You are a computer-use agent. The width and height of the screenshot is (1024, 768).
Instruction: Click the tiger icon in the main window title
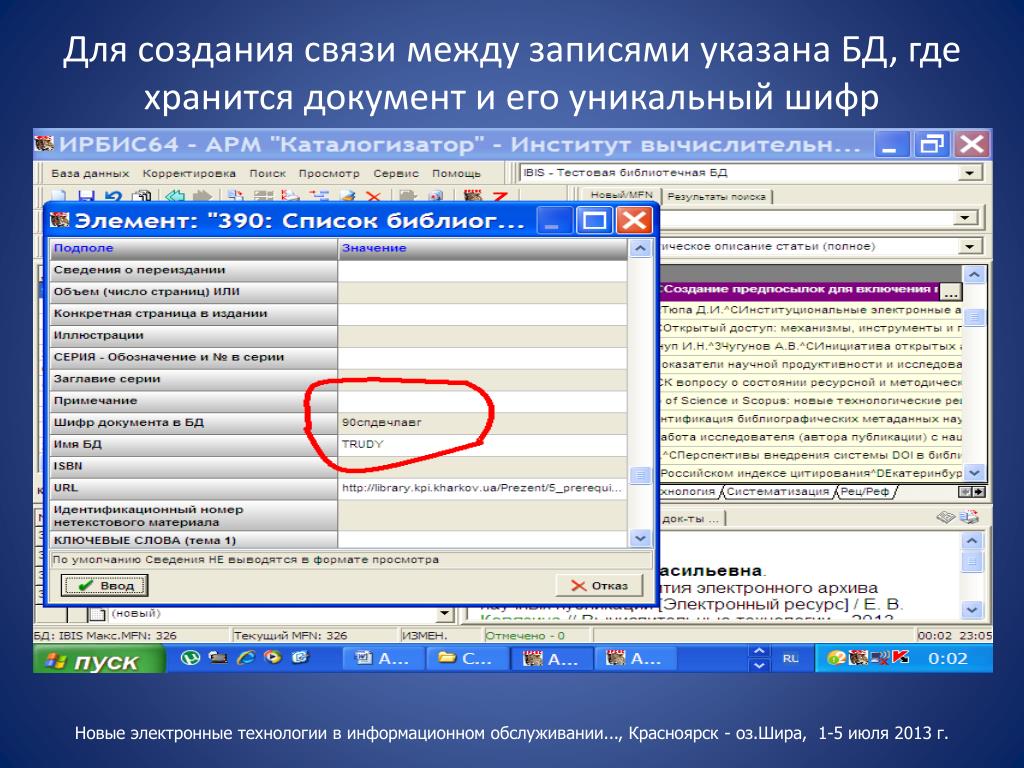(44, 144)
